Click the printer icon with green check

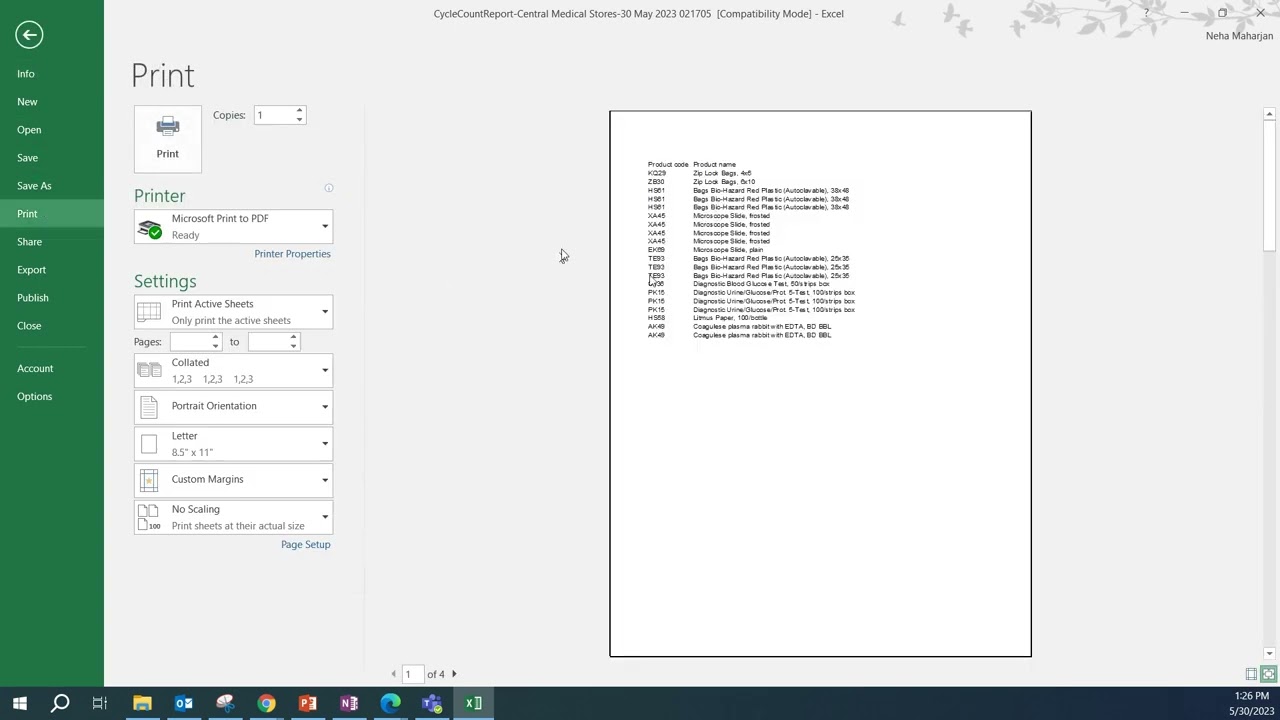150,229
